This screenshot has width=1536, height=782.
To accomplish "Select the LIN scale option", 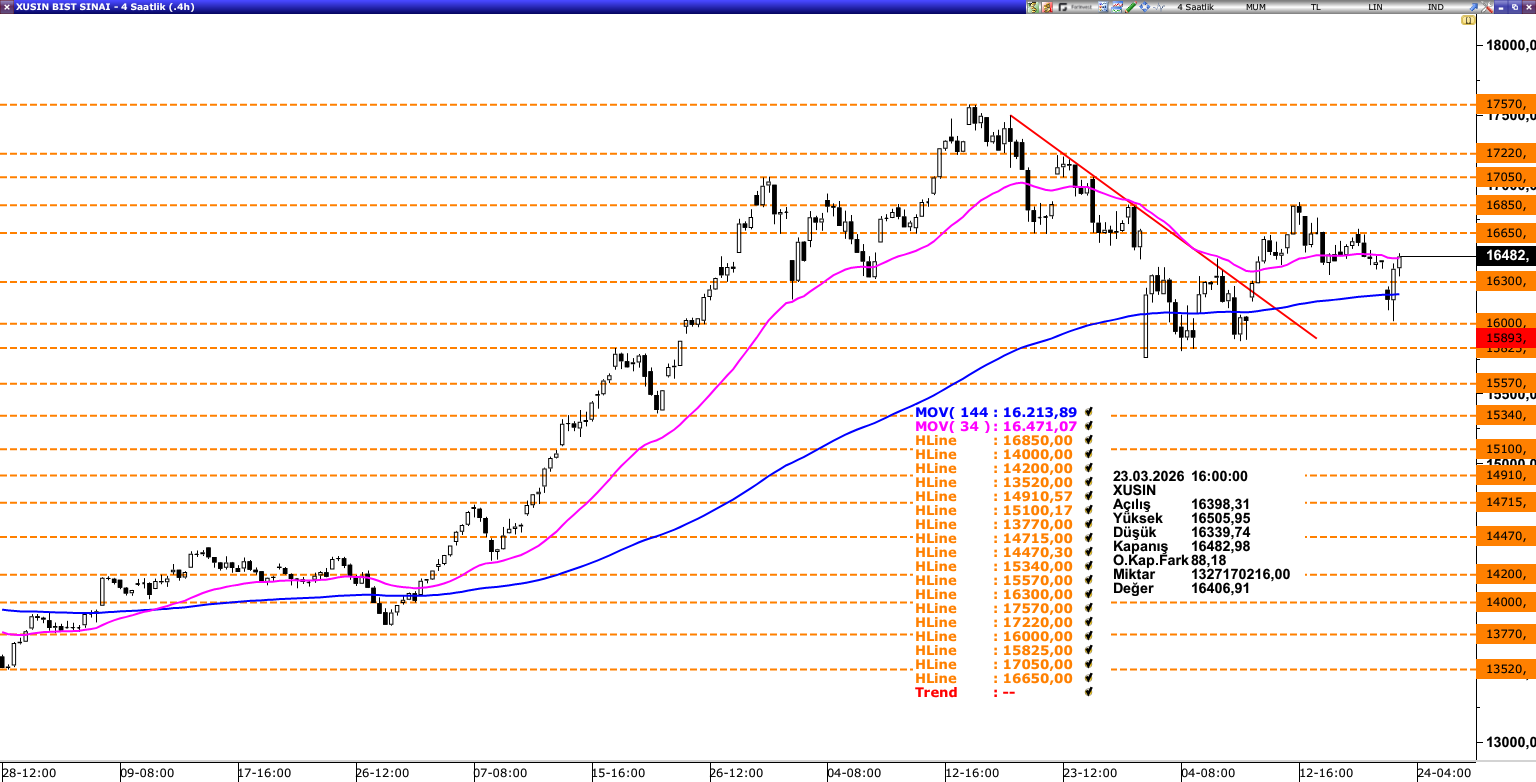I will (1376, 7).
